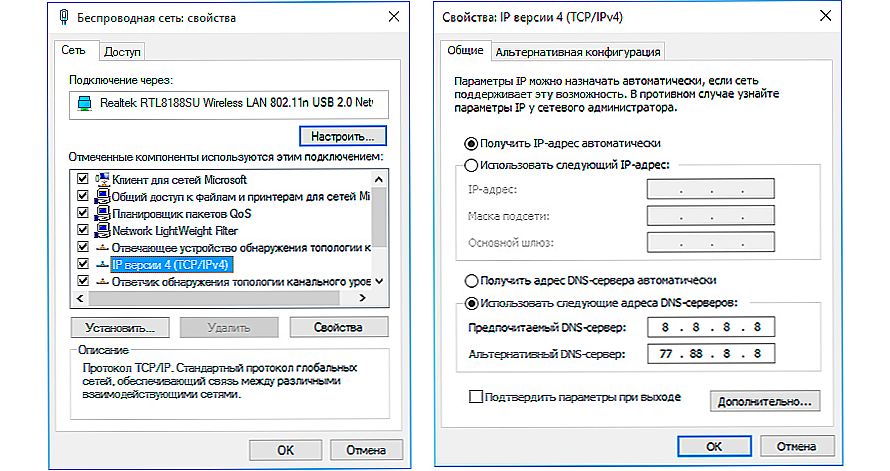Click the component list scroll-down arrow
The width and height of the screenshot is (890, 471).
(x=379, y=281)
